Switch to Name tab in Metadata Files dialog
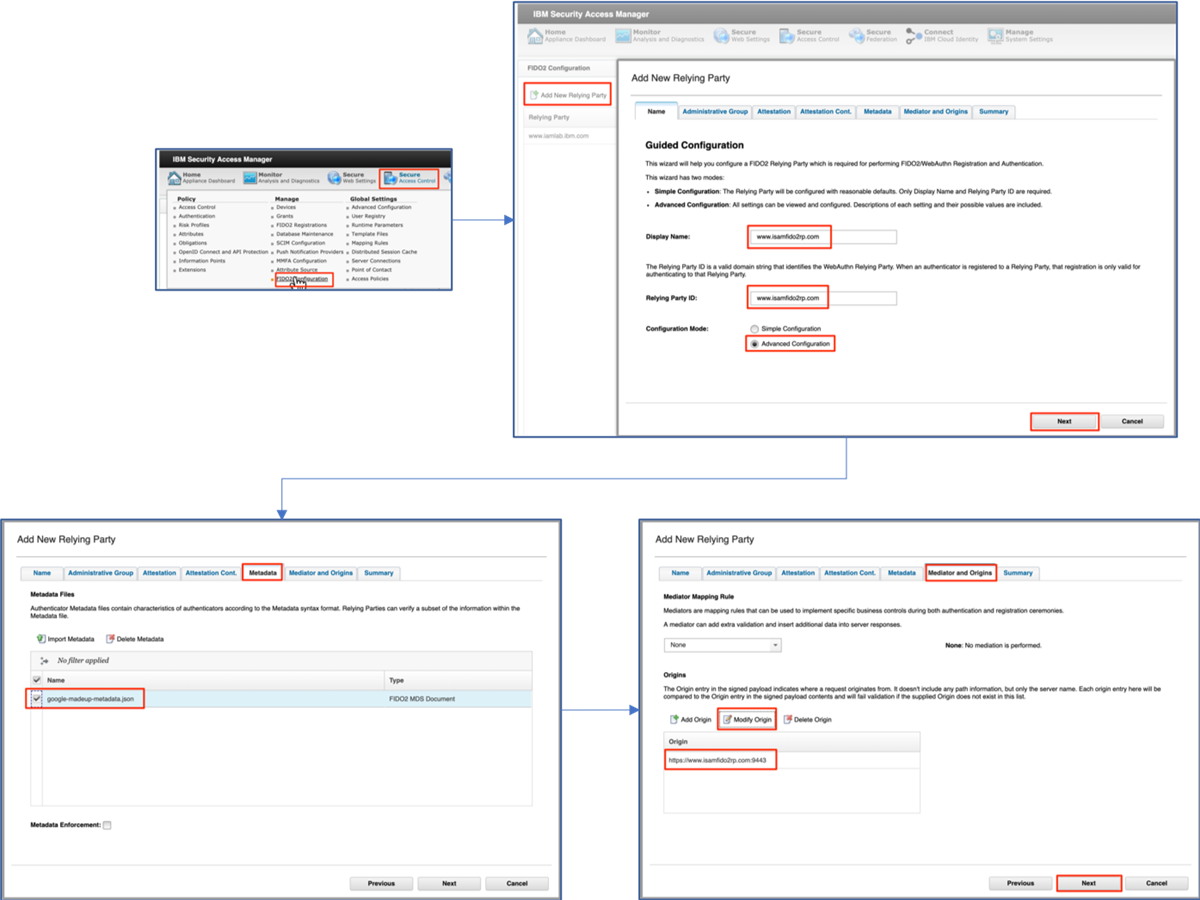Screen dimensions: 1200x900 (x=42, y=573)
